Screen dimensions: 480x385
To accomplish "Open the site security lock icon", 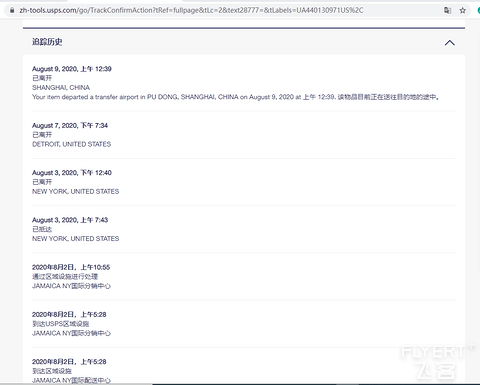I will point(12,10).
